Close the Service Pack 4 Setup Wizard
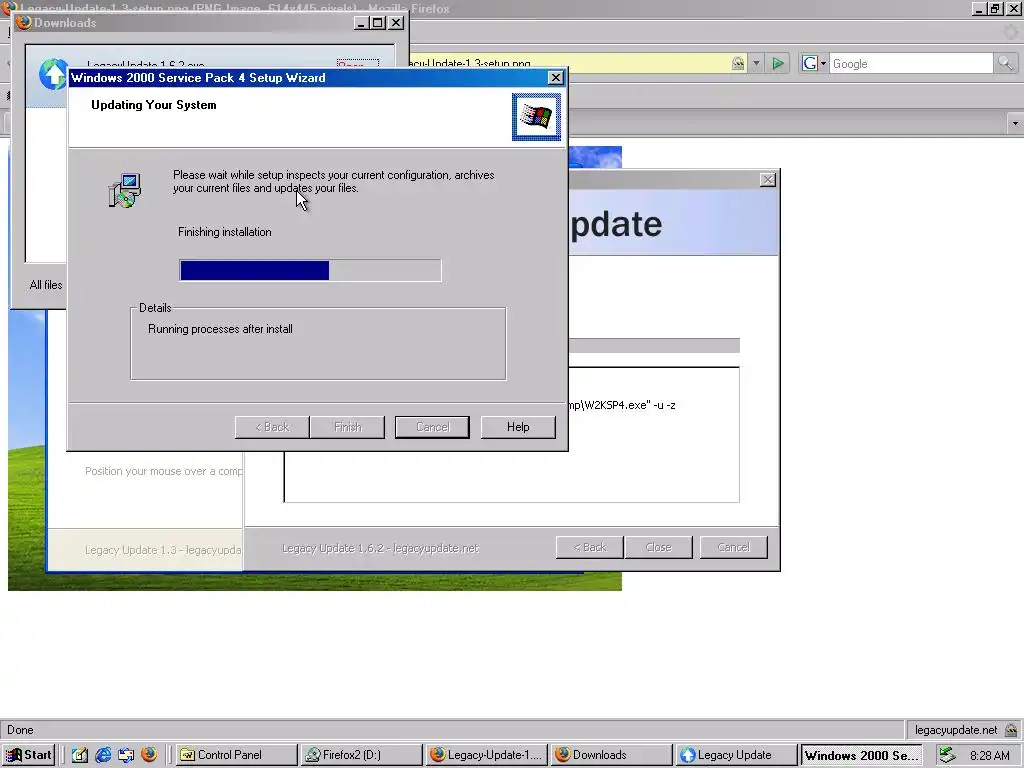Image resolution: width=1024 pixels, height=768 pixels. pos(555,78)
